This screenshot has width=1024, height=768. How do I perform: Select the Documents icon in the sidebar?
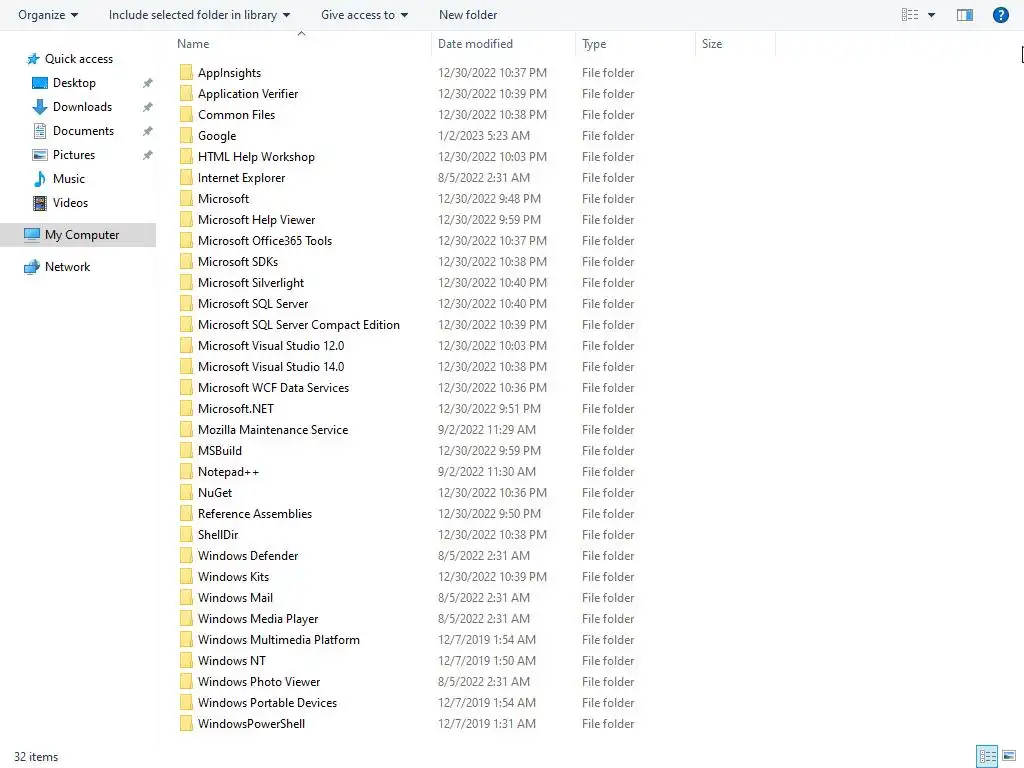pyautogui.click(x=40, y=131)
